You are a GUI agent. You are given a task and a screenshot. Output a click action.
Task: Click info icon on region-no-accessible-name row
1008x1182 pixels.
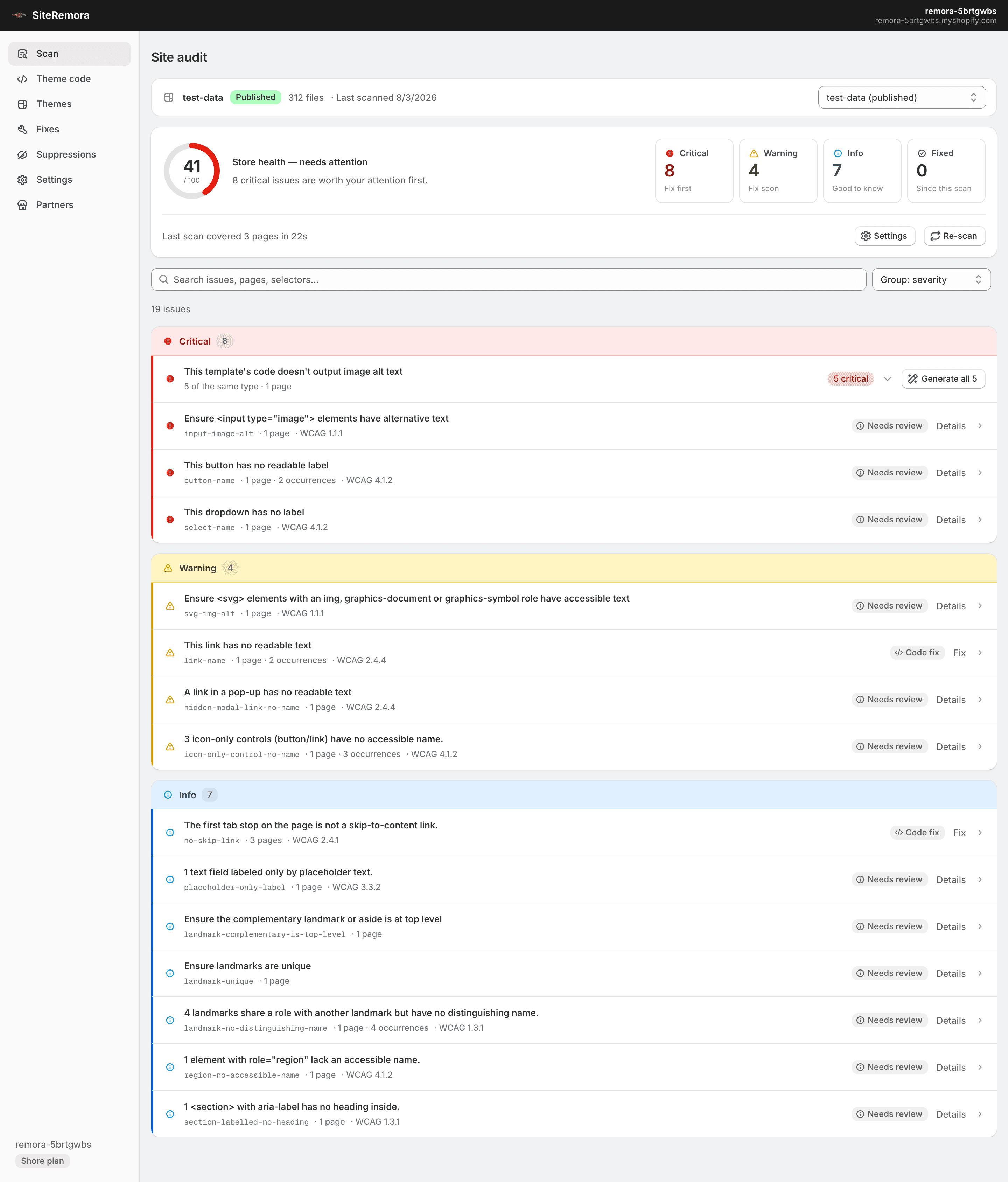[x=170, y=1068]
